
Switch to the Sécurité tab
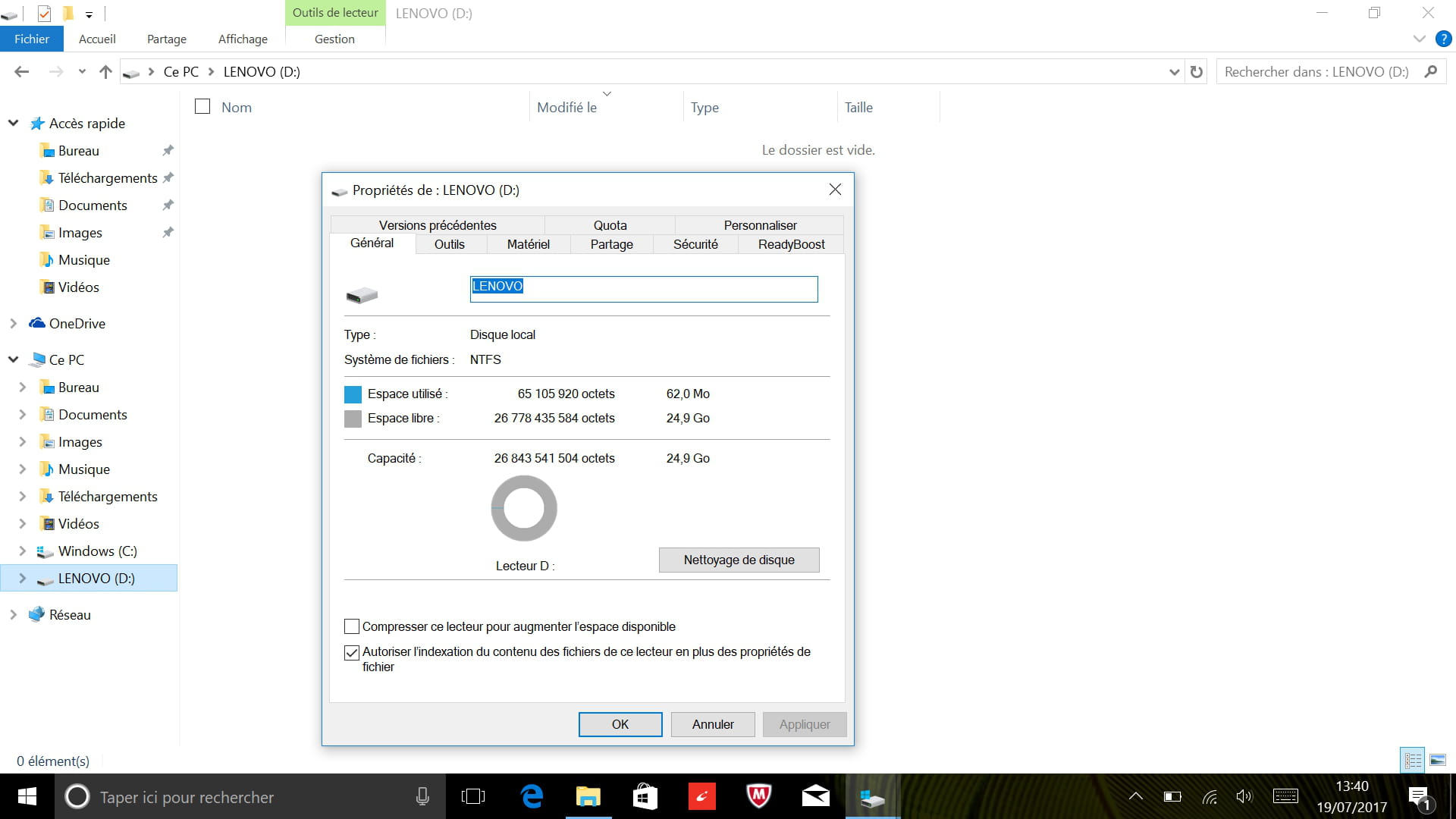click(x=695, y=244)
